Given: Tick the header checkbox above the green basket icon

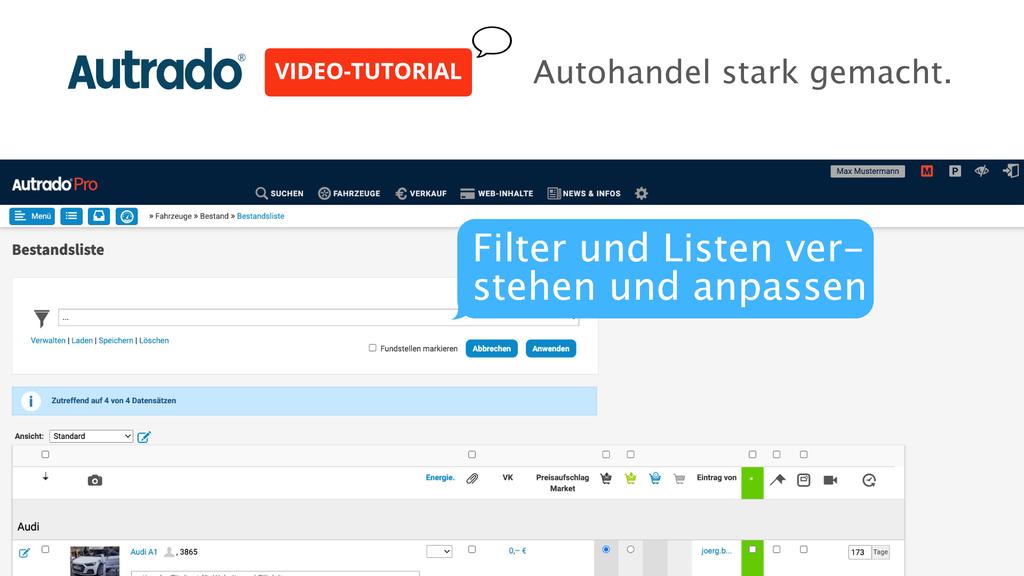Looking at the screenshot, I should coord(630,455).
